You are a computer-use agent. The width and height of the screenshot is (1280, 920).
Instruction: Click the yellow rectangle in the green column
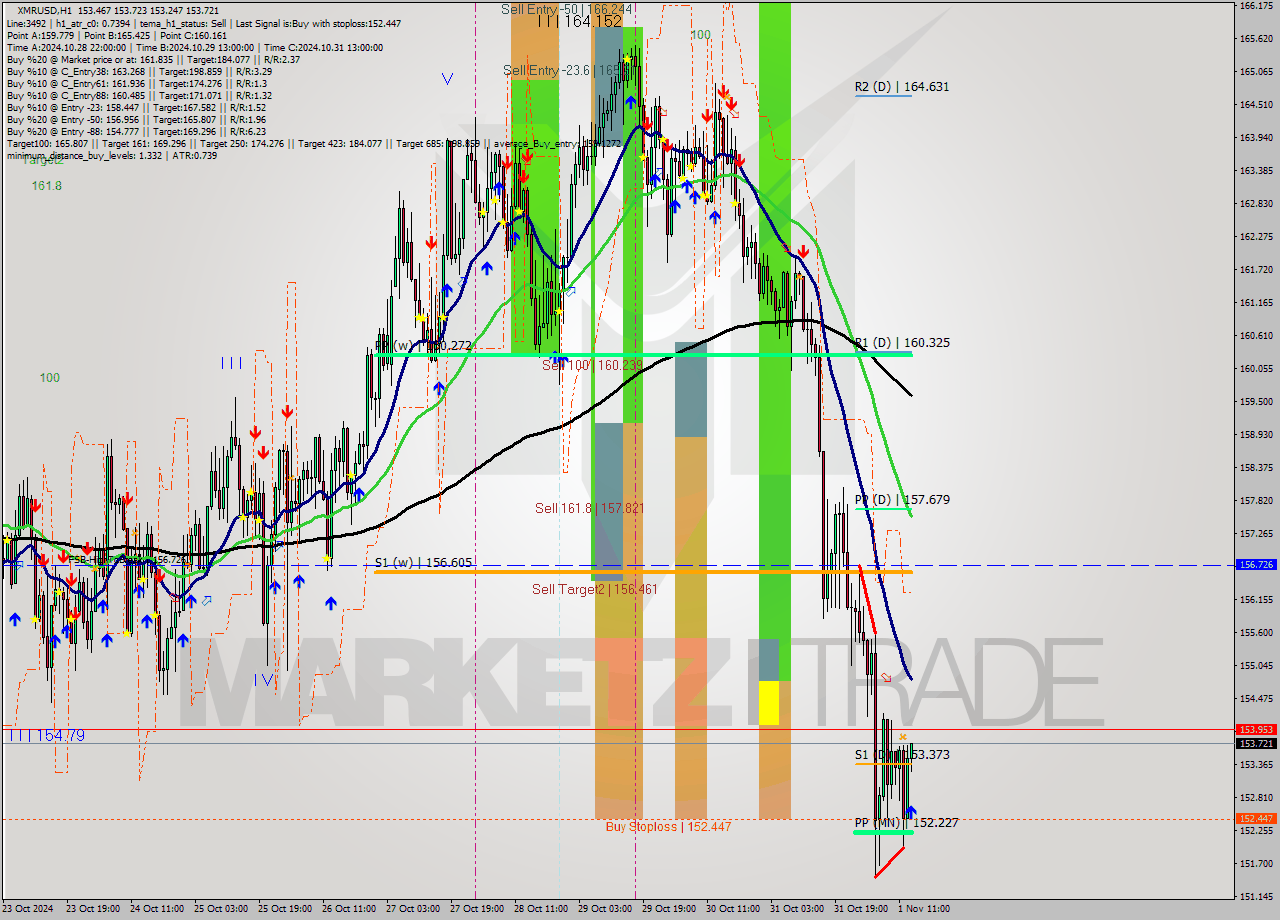coord(768,702)
